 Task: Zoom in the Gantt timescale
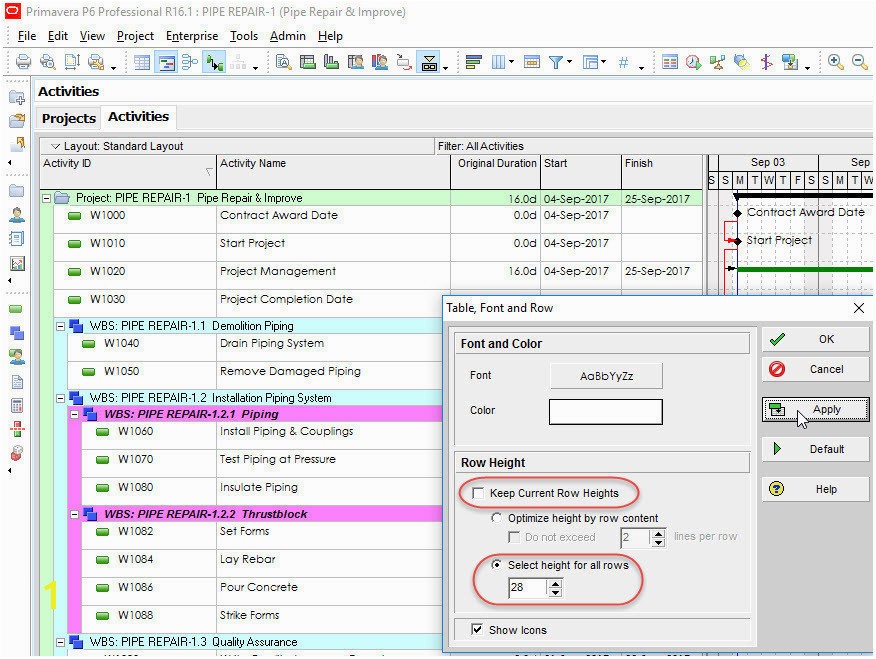tap(835, 62)
